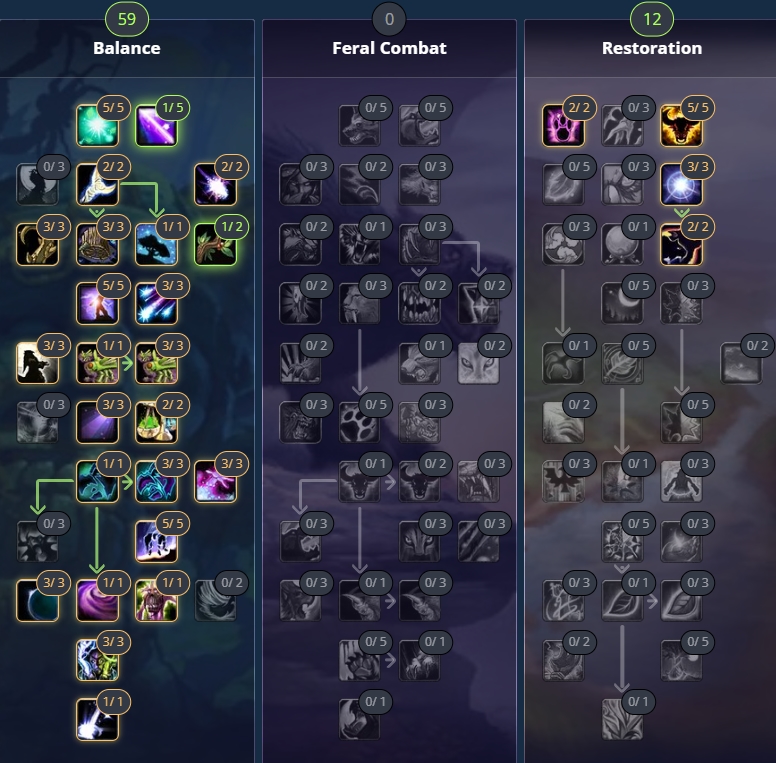Screen dimensions: 776x763
Task: Click the Master Shapeshifter talent icon (2/2)
Action: (681, 244)
